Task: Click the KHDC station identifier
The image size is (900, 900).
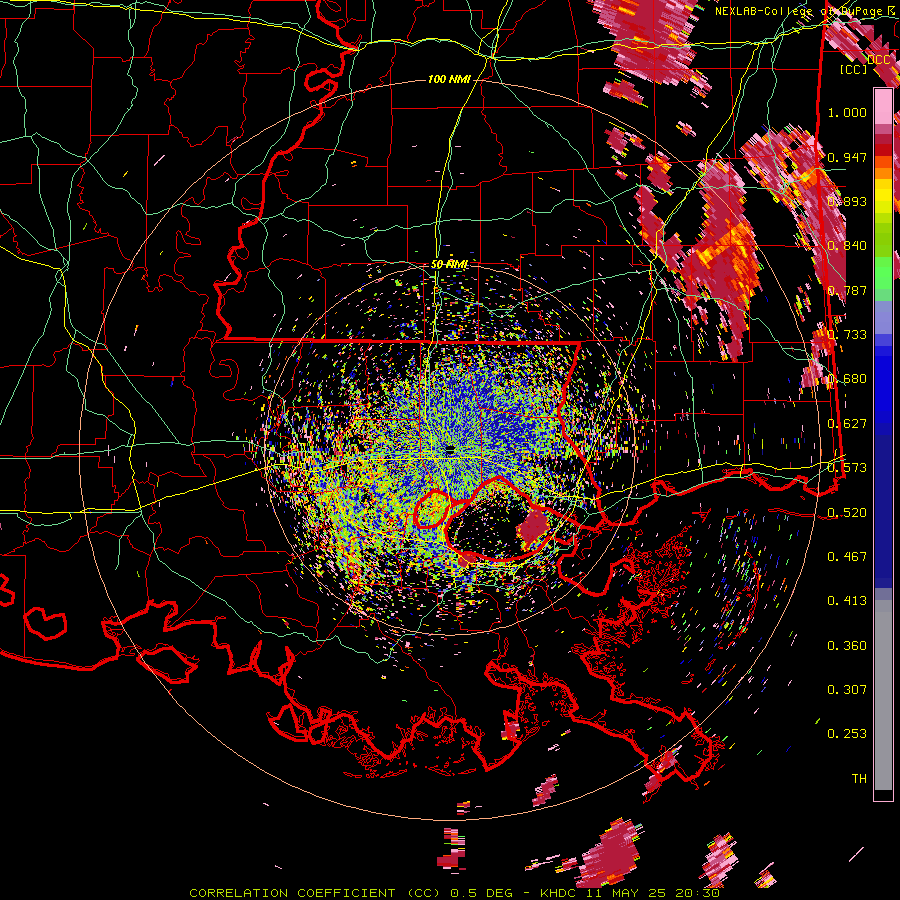Action: coord(560,893)
